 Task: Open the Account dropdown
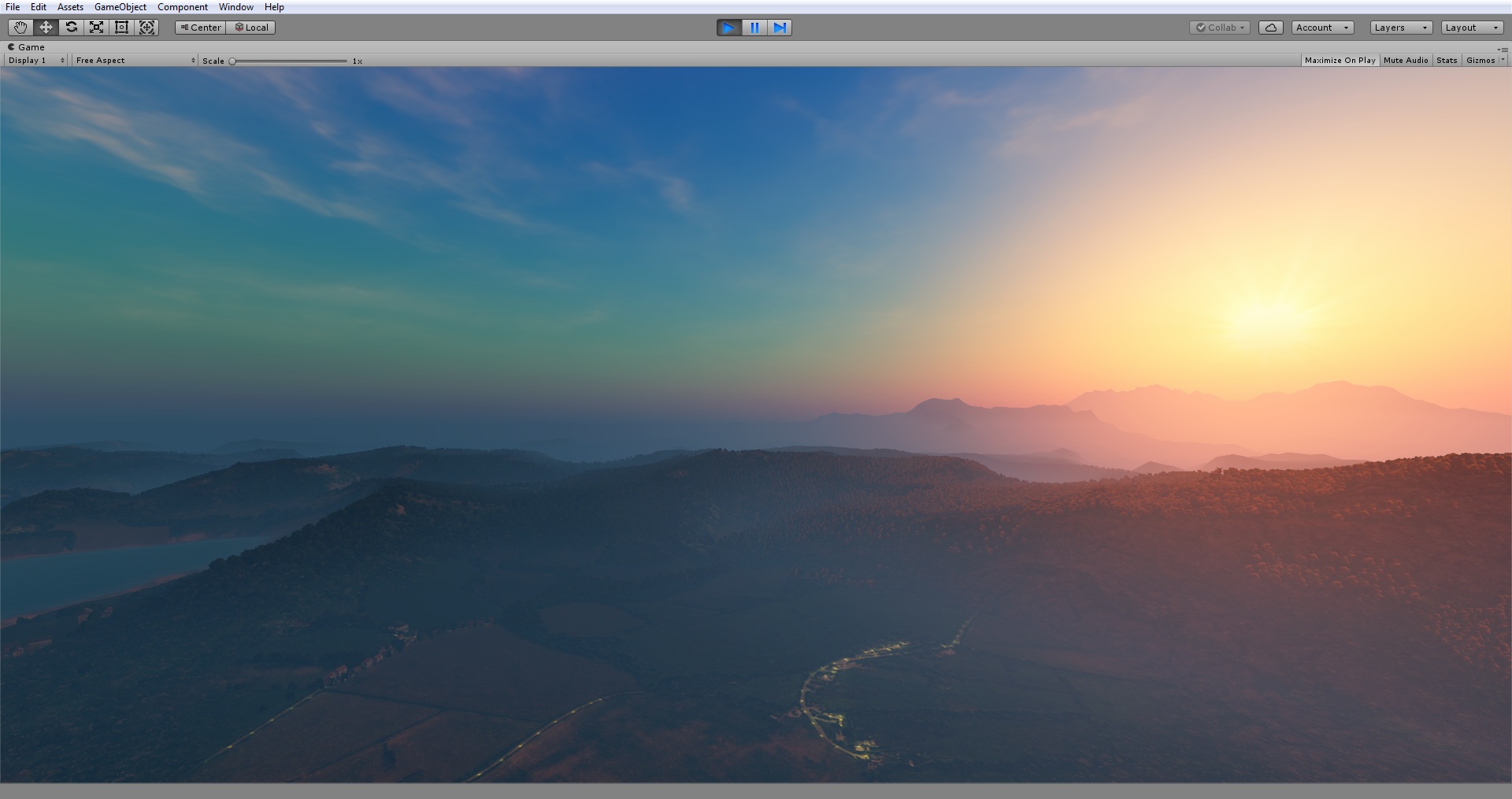[x=1321, y=27]
